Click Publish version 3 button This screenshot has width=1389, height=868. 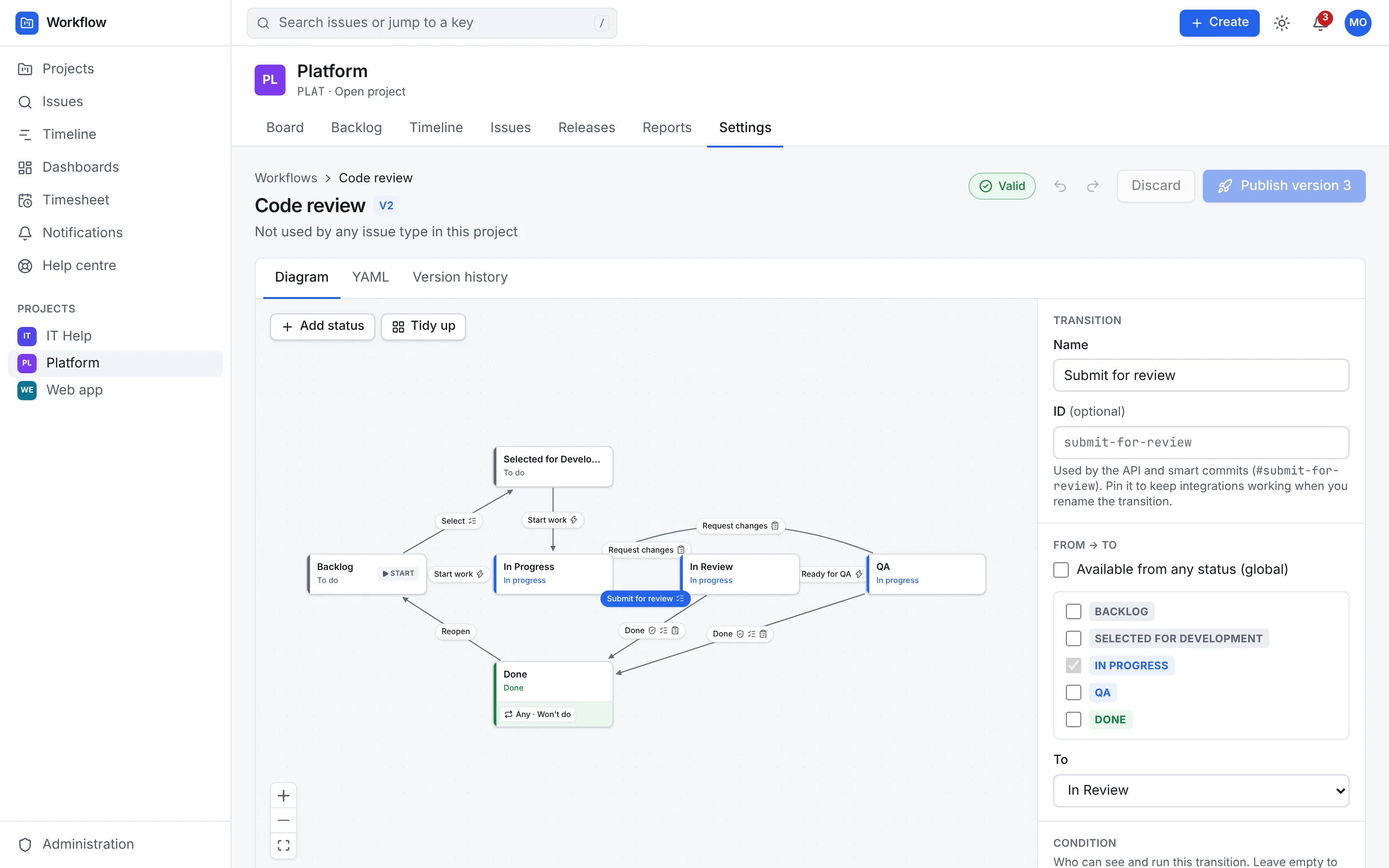(x=1284, y=186)
